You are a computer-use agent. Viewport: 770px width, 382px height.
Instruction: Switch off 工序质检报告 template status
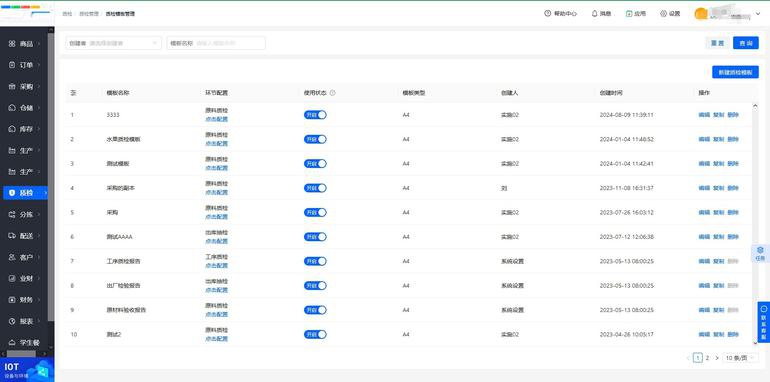point(315,261)
